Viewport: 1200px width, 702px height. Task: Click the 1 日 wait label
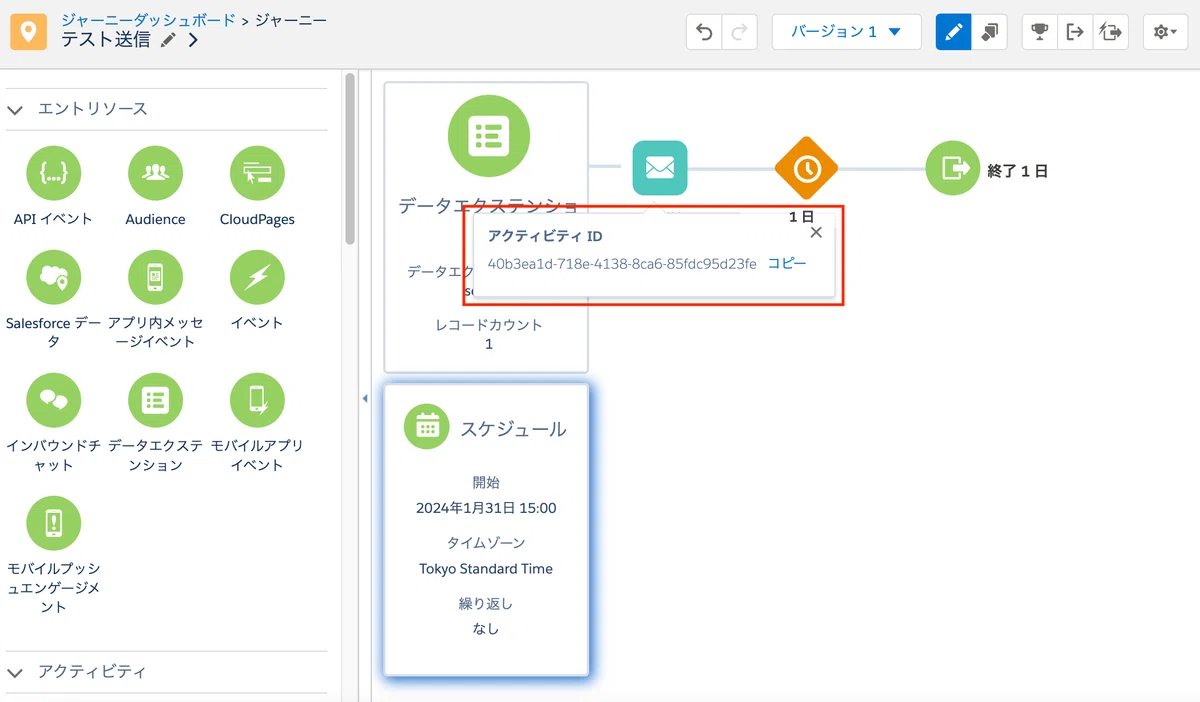(x=801, y=216)
